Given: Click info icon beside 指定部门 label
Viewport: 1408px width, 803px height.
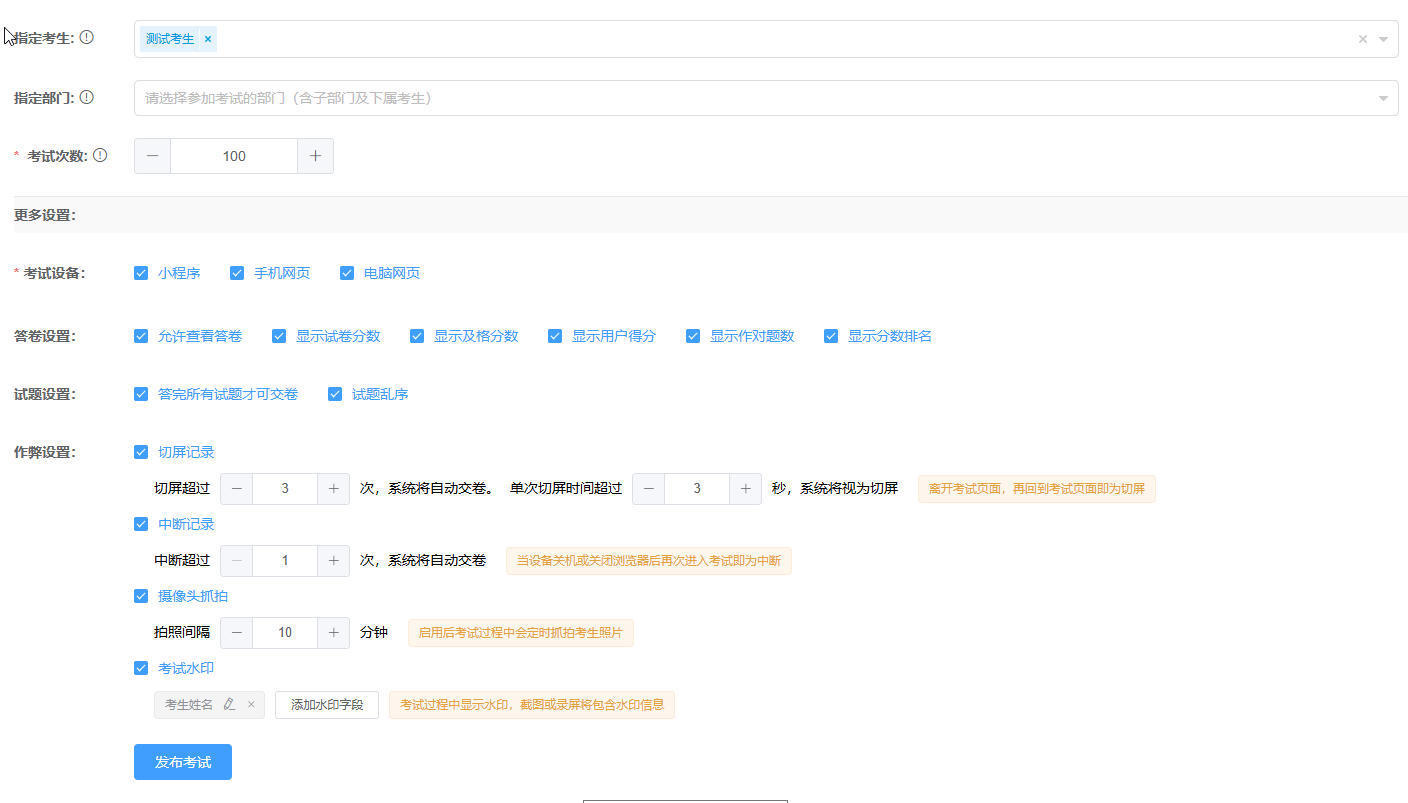Looking at the screenshot, I should point(87,97).
